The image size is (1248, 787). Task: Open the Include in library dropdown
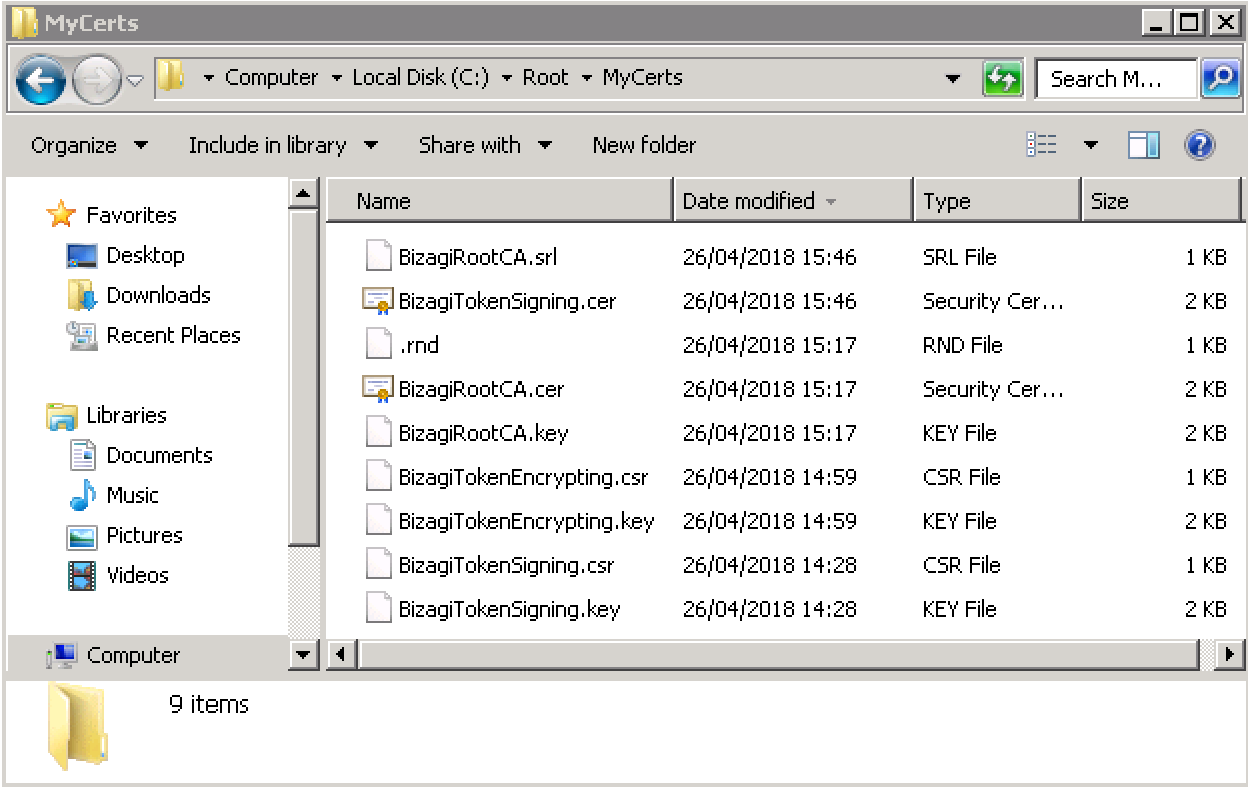click(283, 146)
